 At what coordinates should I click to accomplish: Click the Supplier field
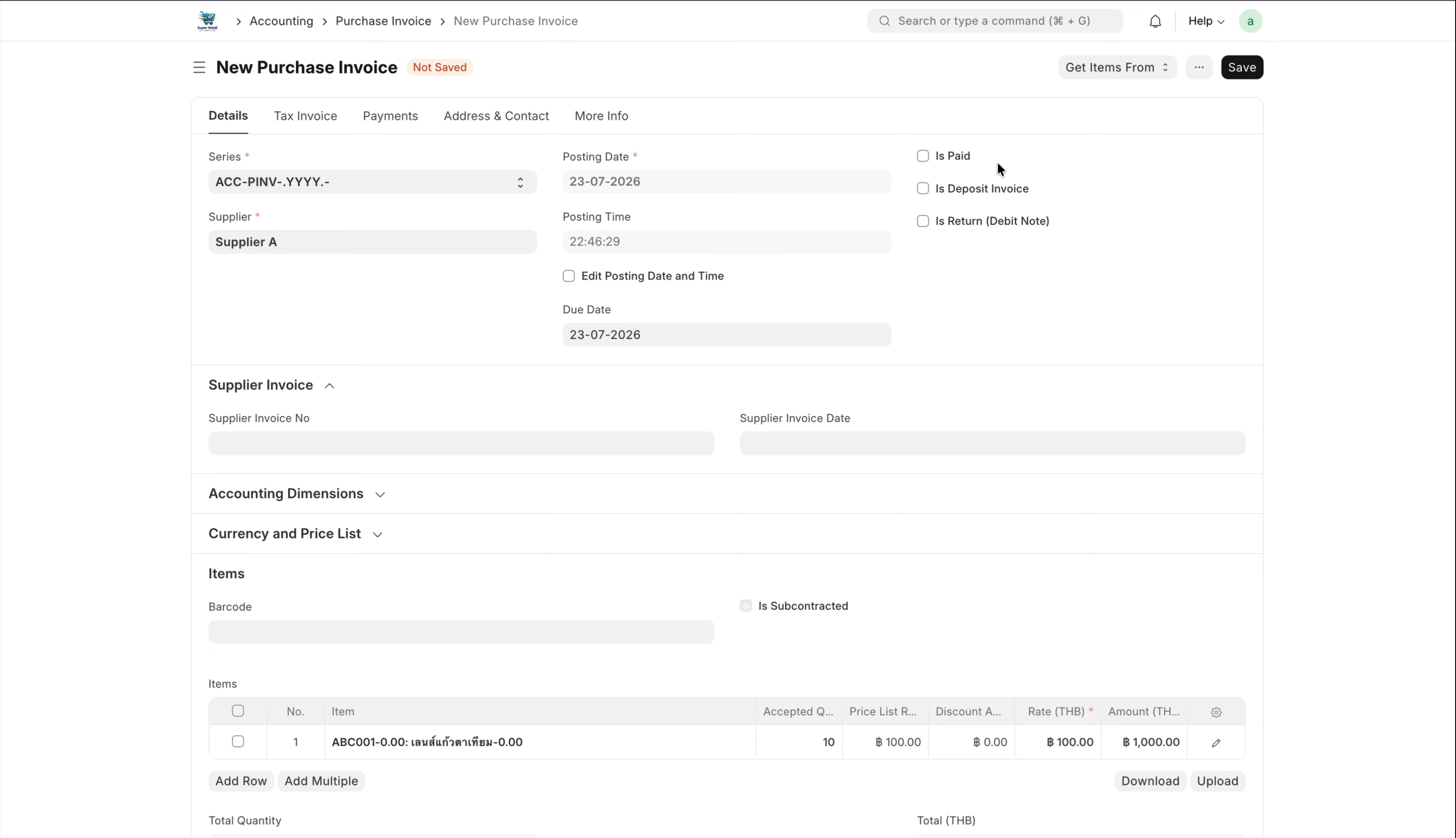373,242
